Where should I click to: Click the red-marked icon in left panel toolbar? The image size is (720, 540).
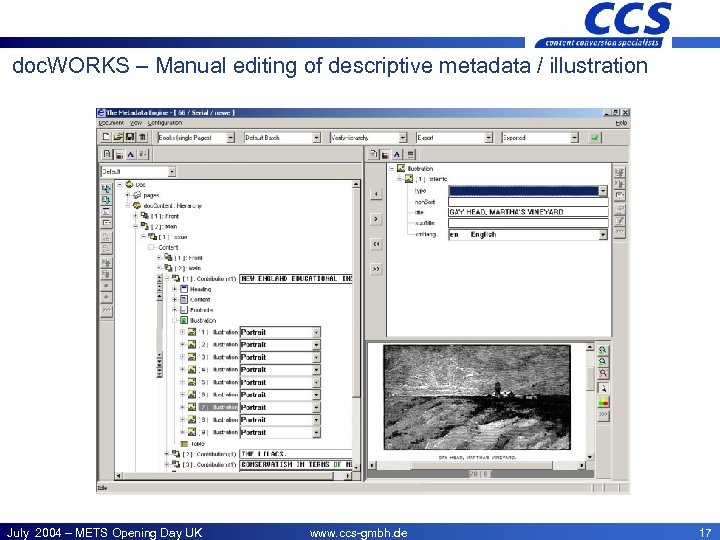(x=119, y=154)
